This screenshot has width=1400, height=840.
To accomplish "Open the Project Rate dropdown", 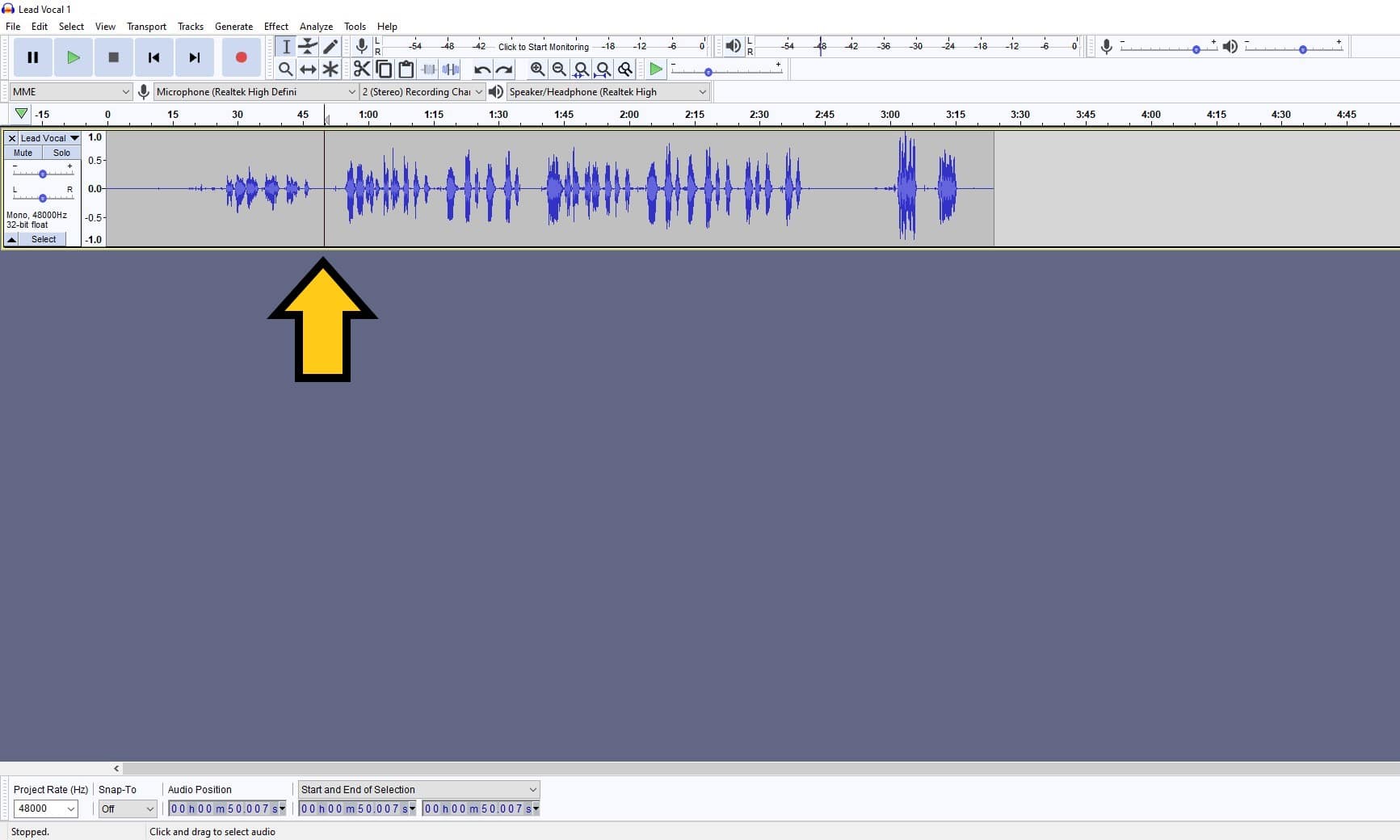I will click(x=45, y=808).
